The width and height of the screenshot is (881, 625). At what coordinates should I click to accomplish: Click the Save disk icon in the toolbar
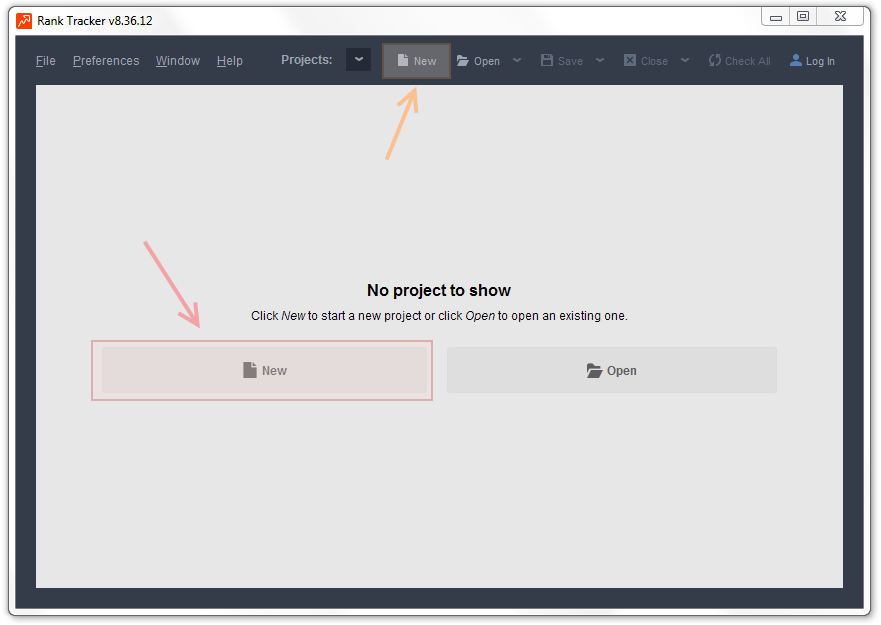pyautogui.click(x=547, y=61)
